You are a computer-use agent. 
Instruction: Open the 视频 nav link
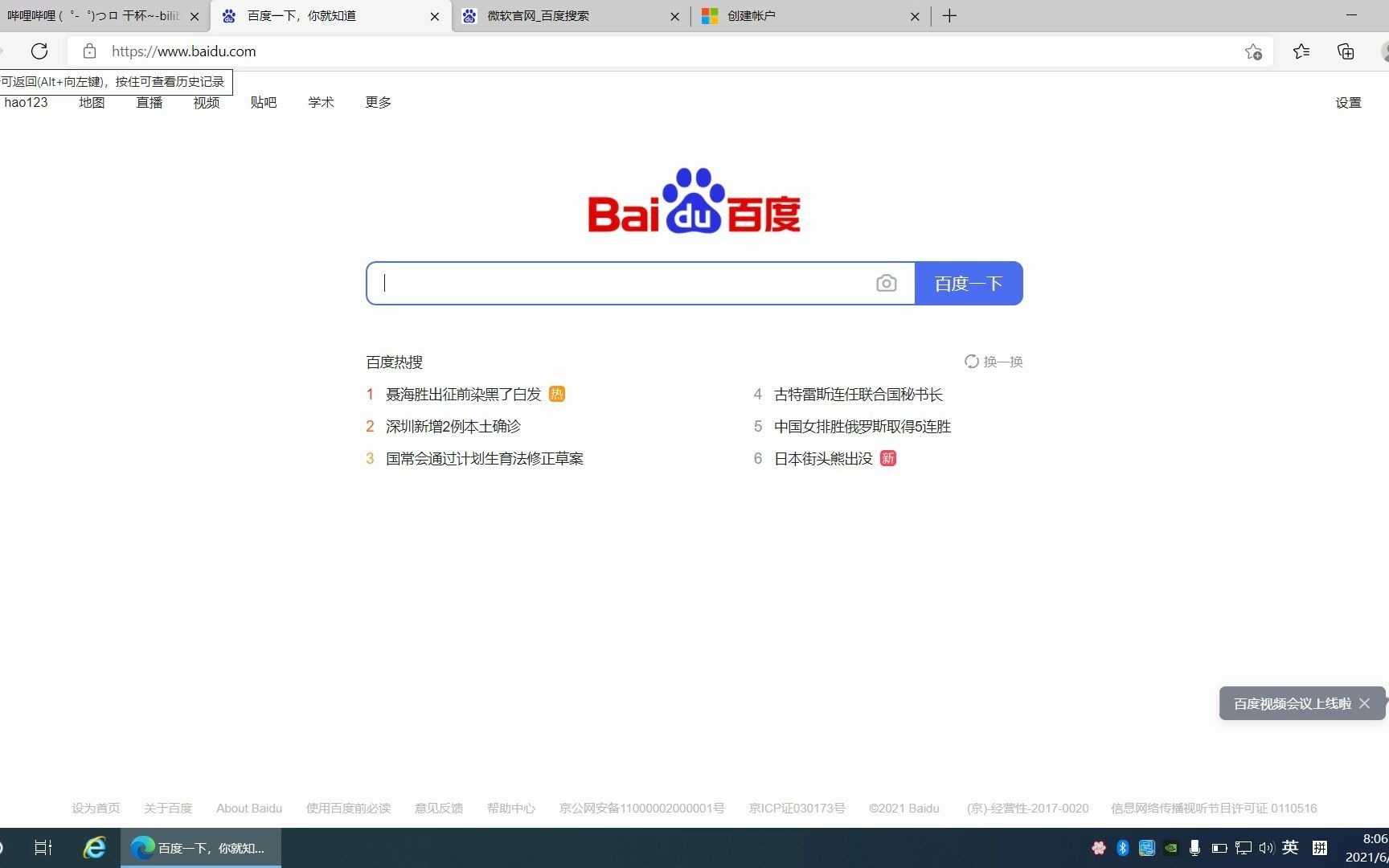click(206, 102)
